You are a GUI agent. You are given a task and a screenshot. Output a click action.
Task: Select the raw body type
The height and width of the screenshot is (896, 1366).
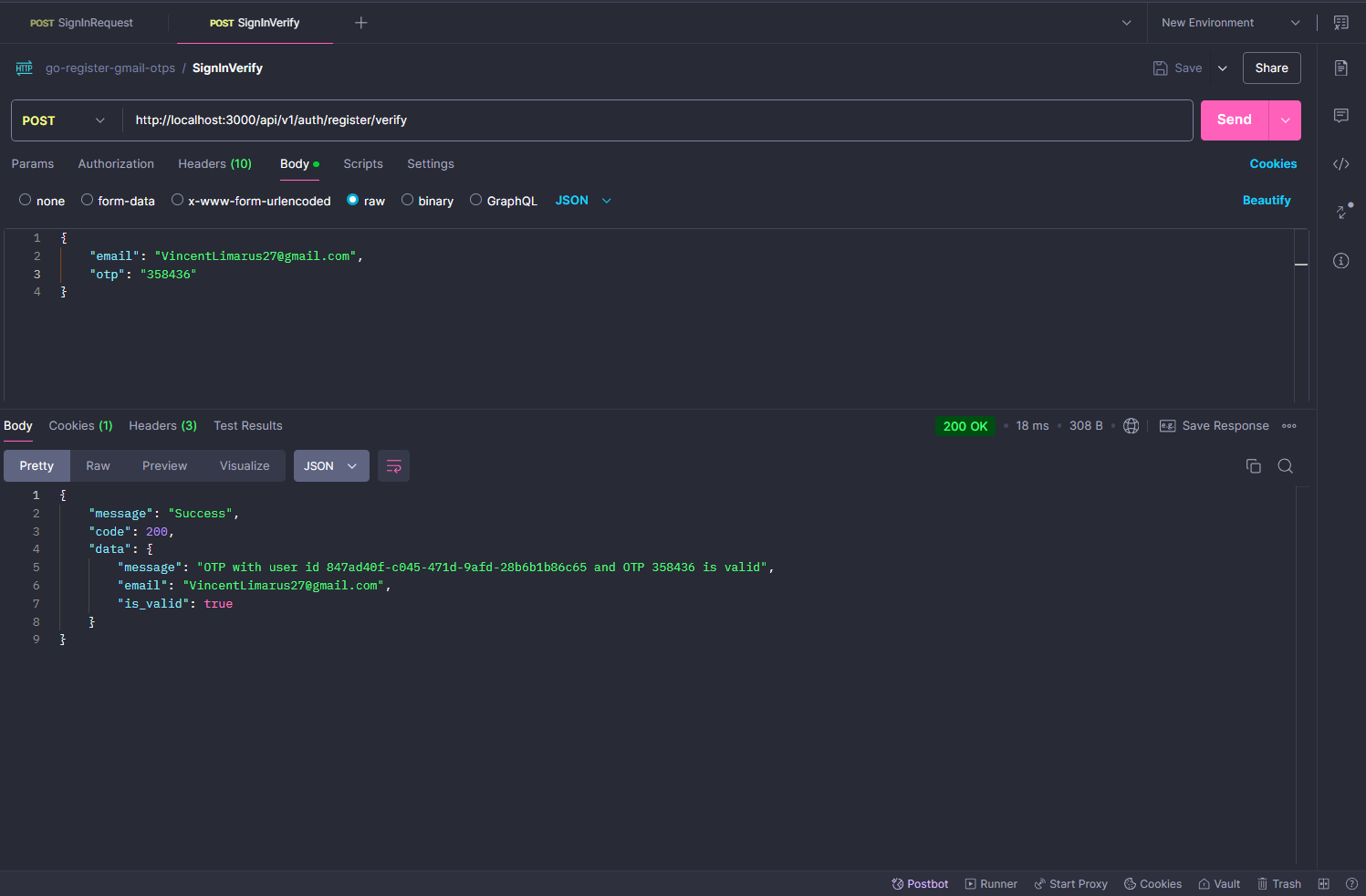(x=366, y=201)
